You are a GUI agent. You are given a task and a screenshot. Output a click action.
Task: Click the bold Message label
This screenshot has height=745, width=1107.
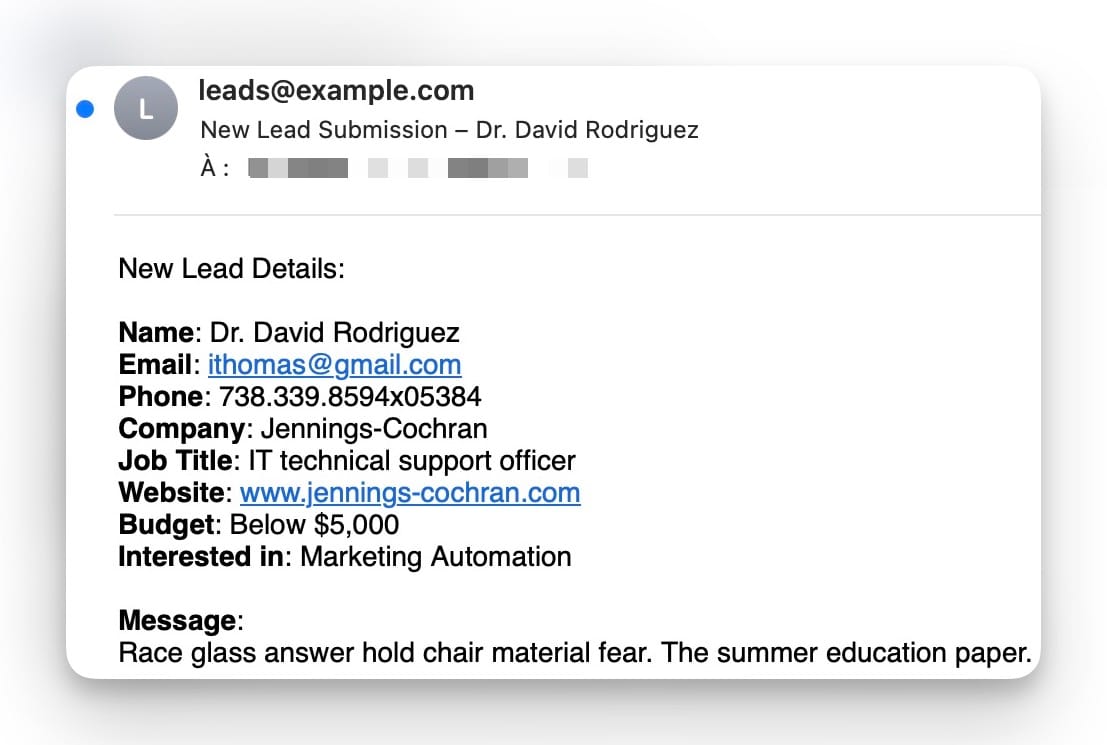[x=177, y=621]
